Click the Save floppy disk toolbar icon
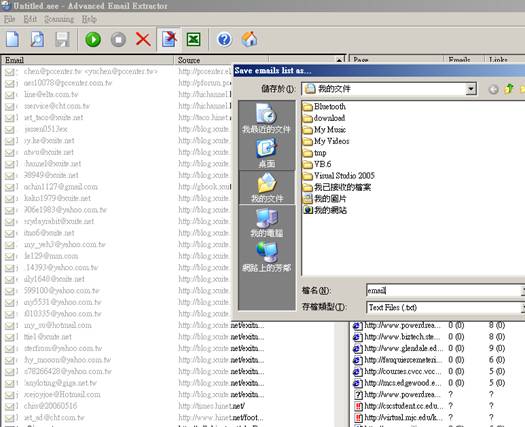 coord(62,40)
